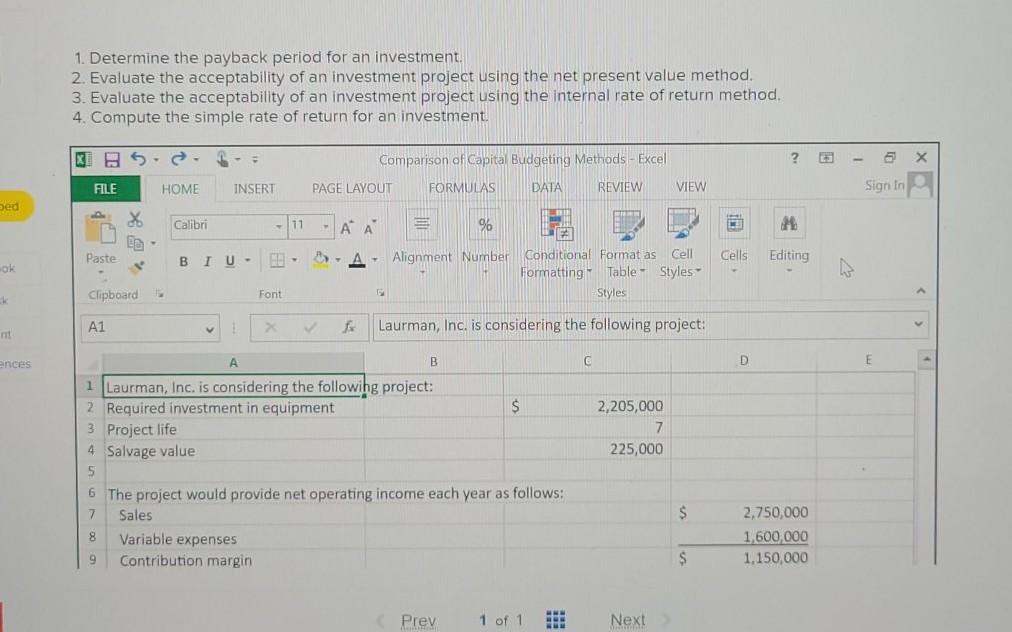
Task: Toggle italic formatting
Action: point(206,260)
